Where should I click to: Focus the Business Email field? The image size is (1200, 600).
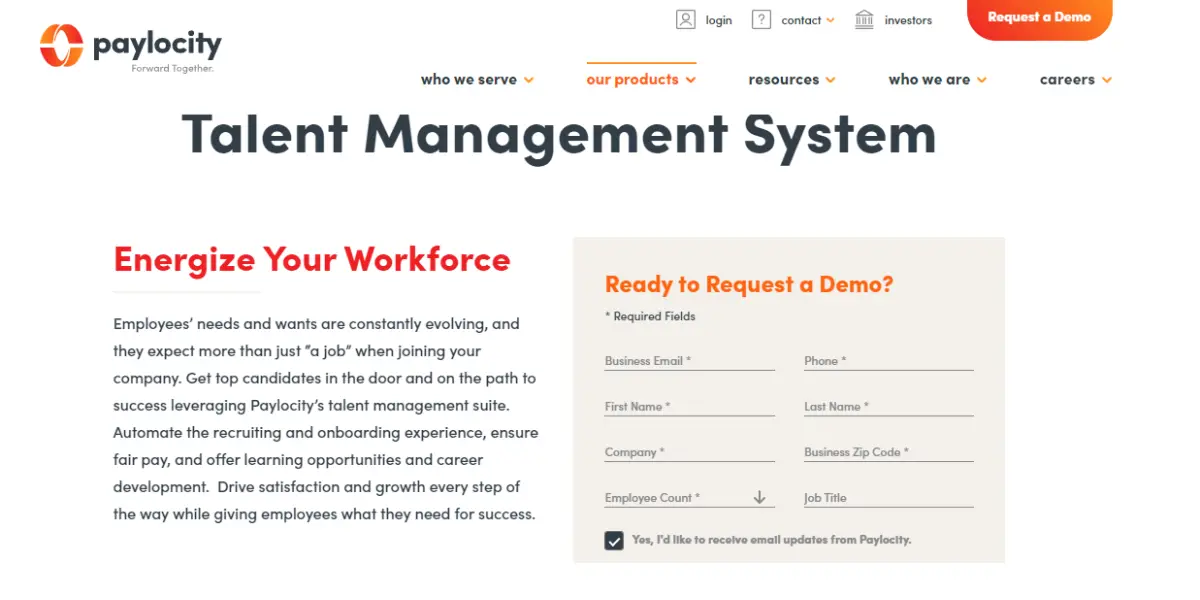(689, 360)
